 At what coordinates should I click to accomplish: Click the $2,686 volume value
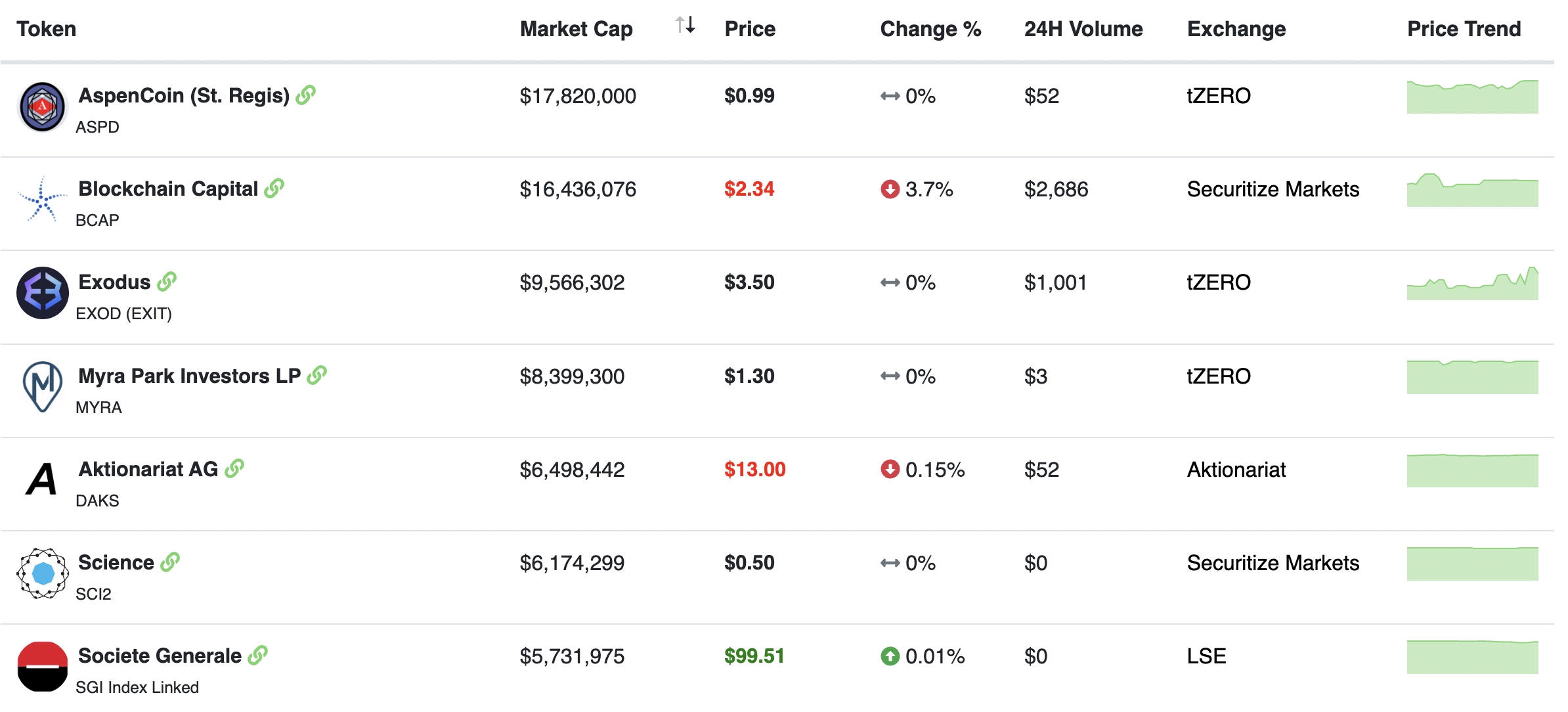point(1056,190)
